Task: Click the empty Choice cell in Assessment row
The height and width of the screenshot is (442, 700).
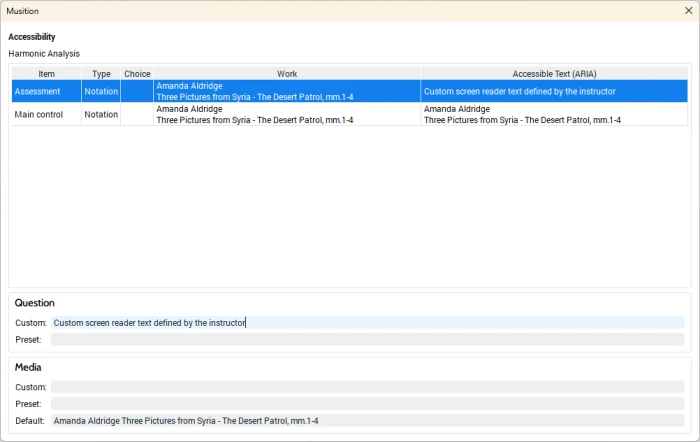Action: click(137, 91)
